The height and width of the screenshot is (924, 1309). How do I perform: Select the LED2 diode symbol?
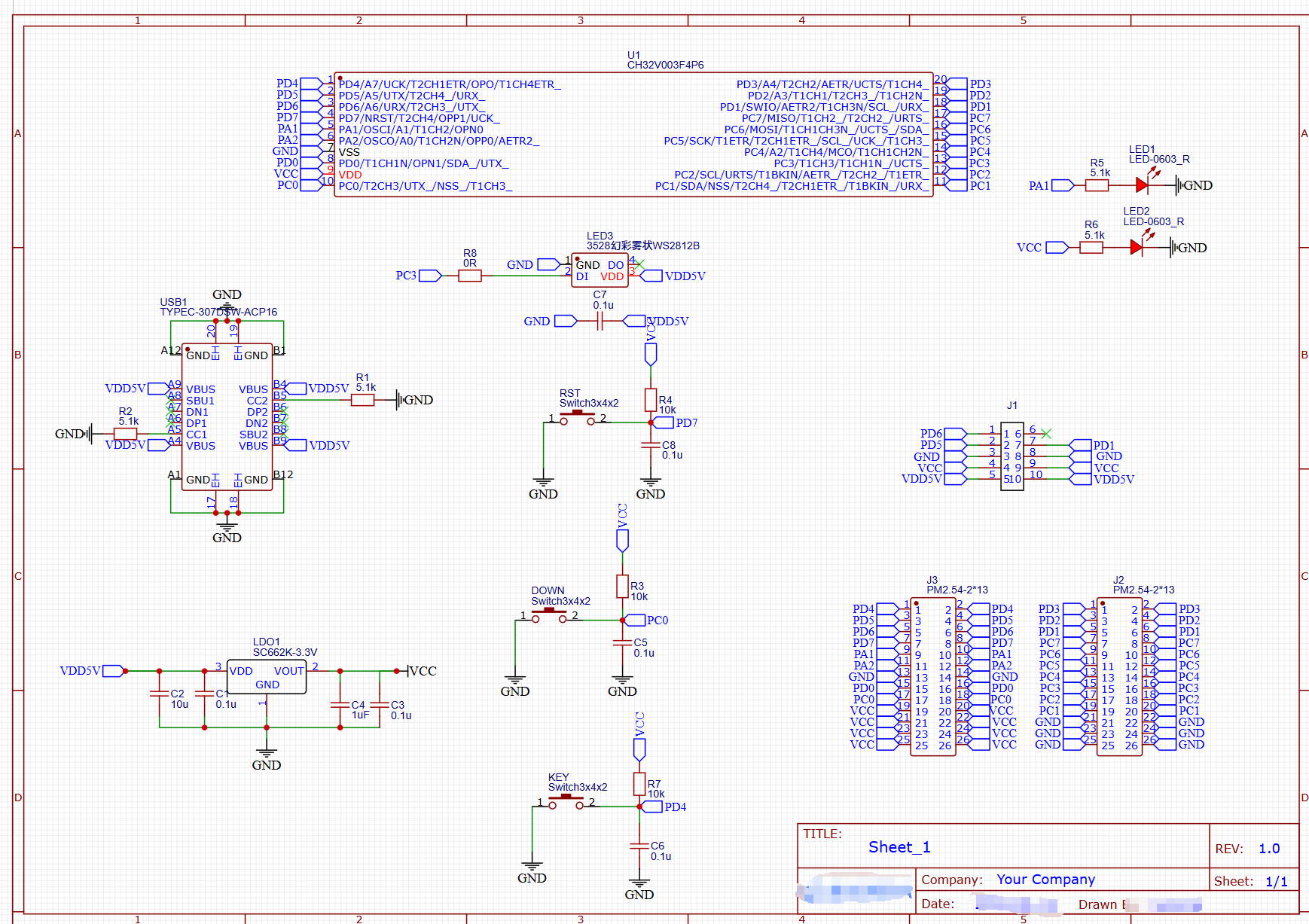click(1137, 247)
